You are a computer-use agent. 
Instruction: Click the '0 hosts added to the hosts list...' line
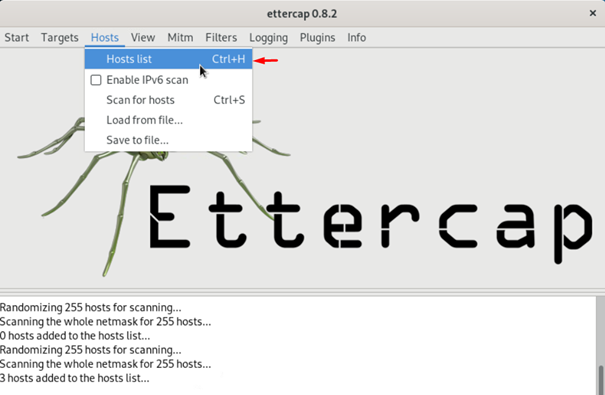coord(75,336)
